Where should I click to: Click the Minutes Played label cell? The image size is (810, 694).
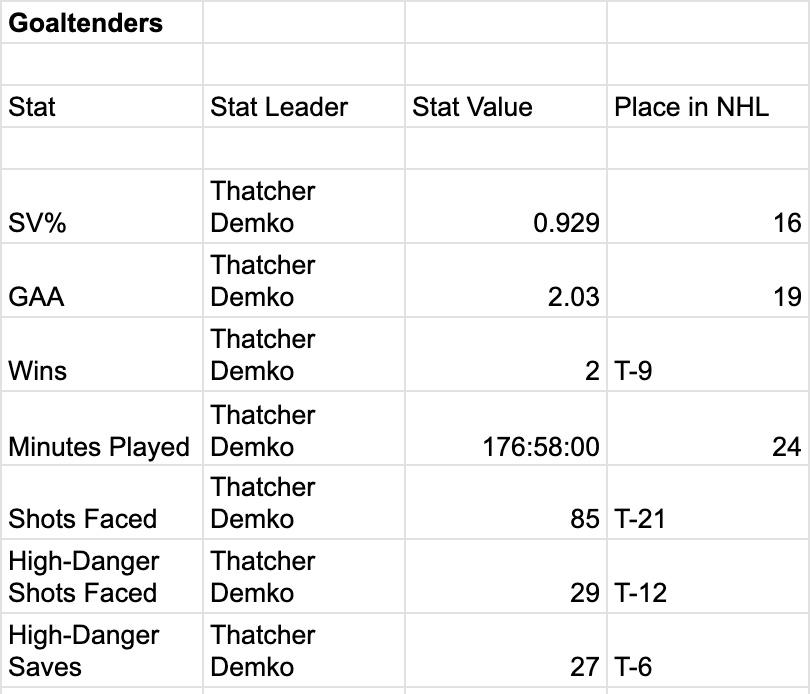point(98,446)
